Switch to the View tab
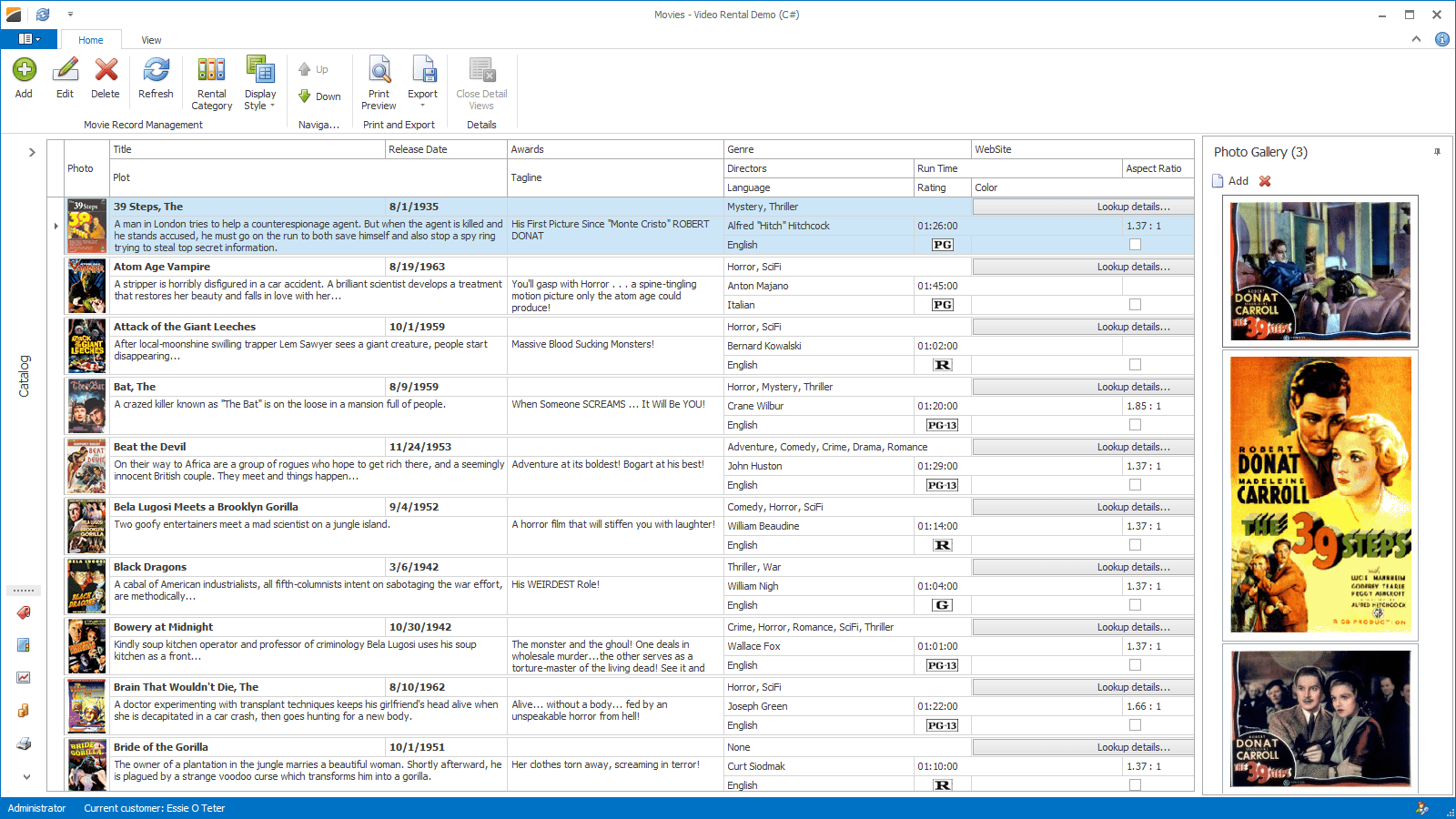 (151, 40)
